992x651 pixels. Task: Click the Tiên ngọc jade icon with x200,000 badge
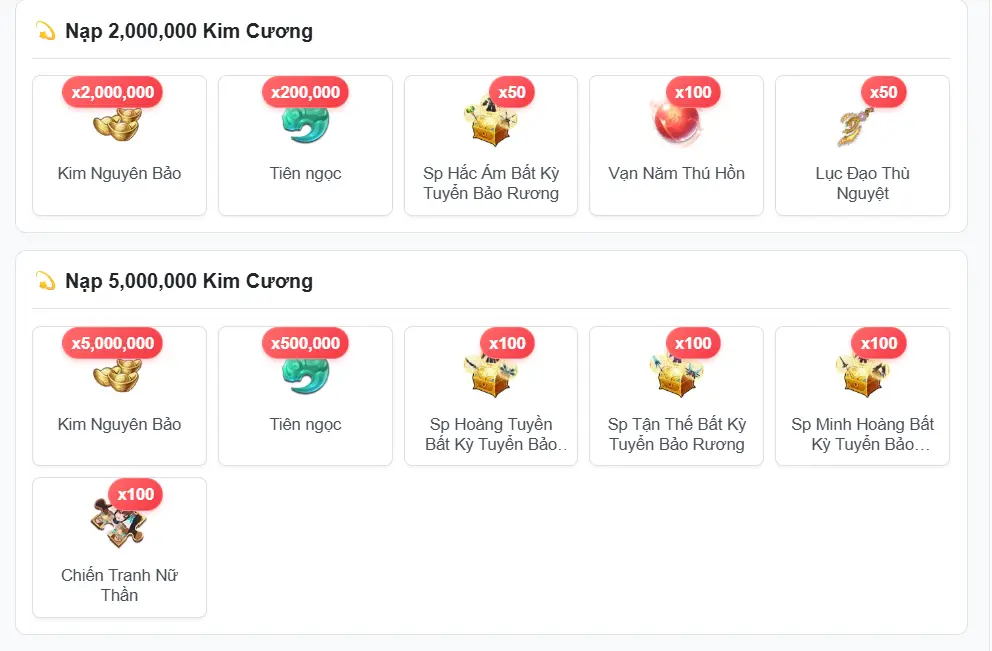coord(306,124)
